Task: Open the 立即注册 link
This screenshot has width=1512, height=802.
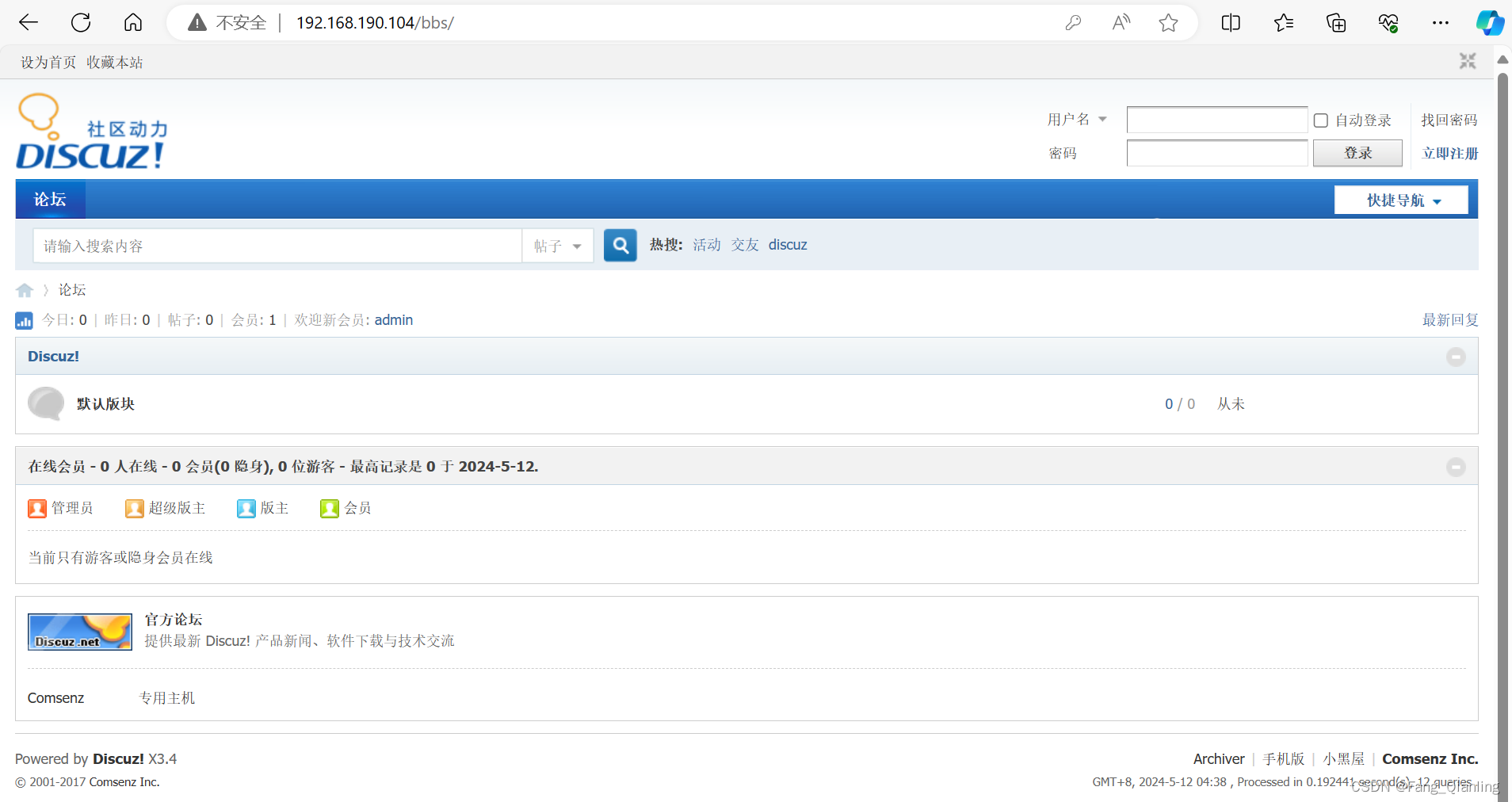Action: click(1450, 153)
